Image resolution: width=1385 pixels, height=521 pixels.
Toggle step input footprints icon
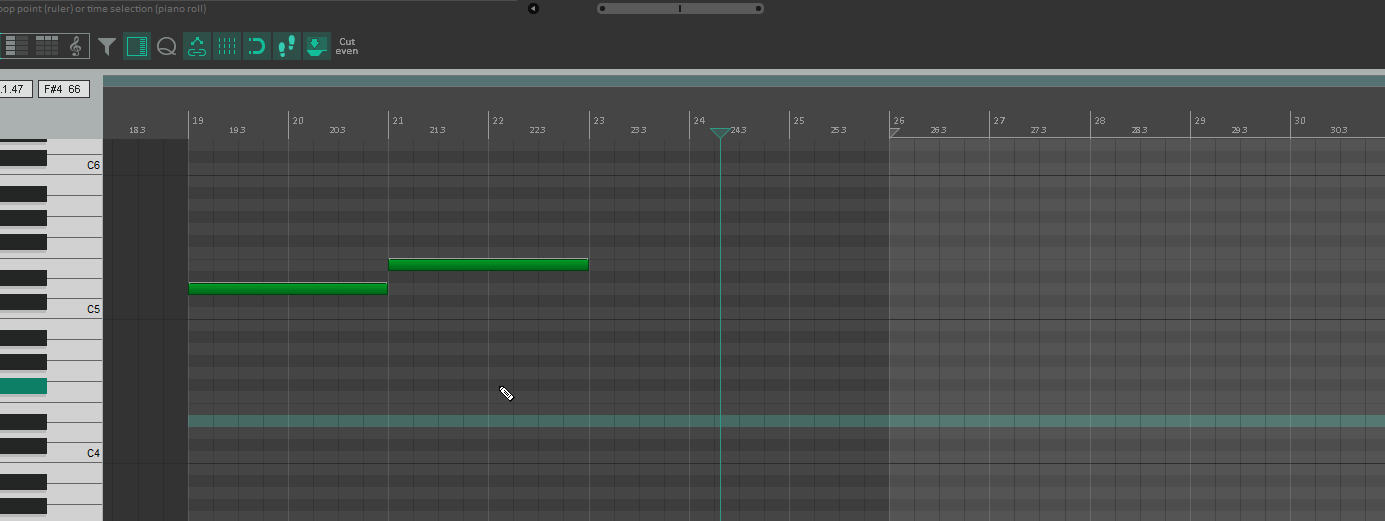(x=287, y=46)
